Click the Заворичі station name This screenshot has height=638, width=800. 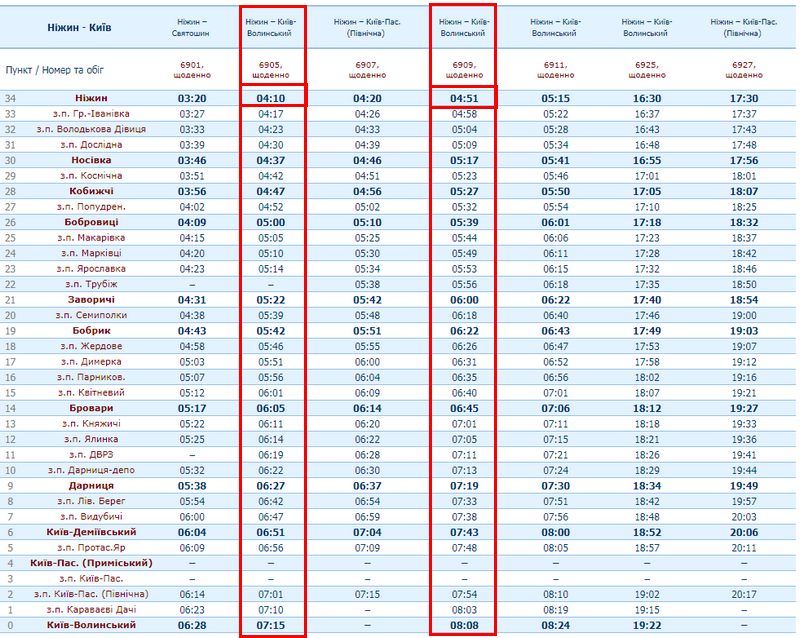(91, 300)
